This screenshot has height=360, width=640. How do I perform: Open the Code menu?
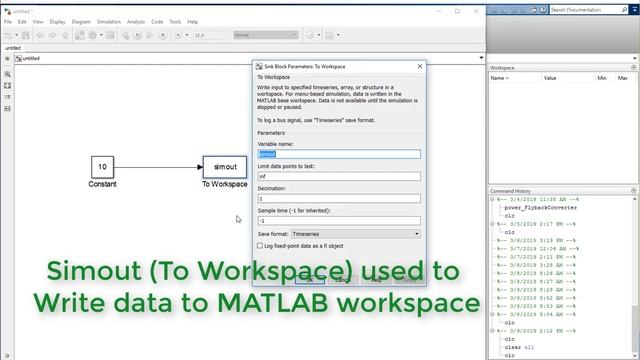(x=157, y=22)
